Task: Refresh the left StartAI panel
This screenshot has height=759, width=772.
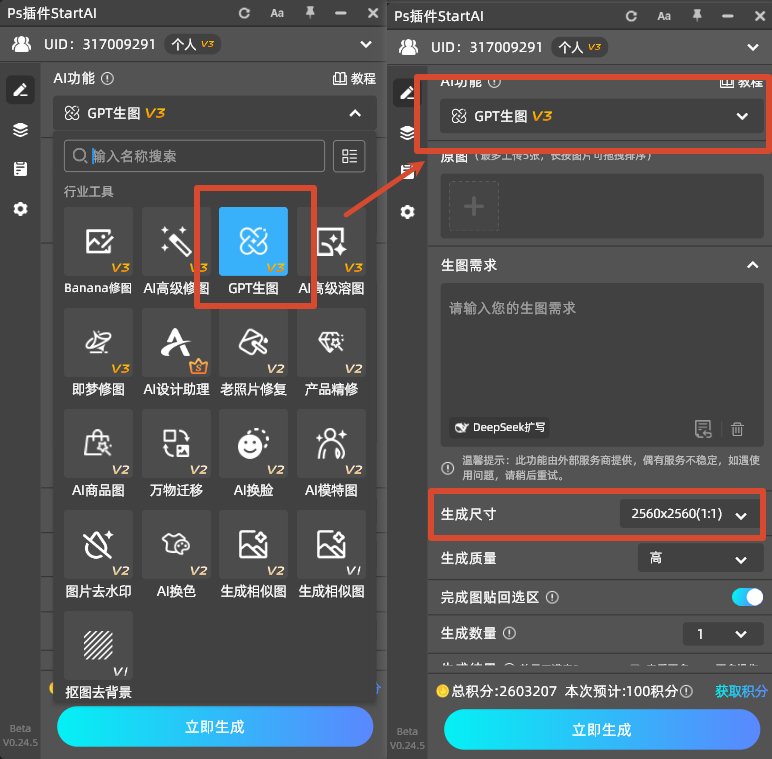Action: [x=244, y=13]
